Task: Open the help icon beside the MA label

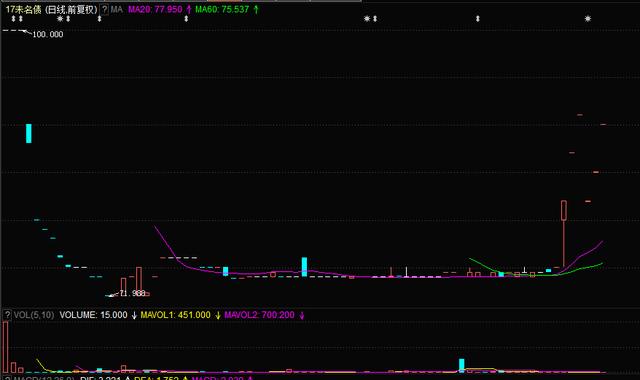Action: (104, 9)
